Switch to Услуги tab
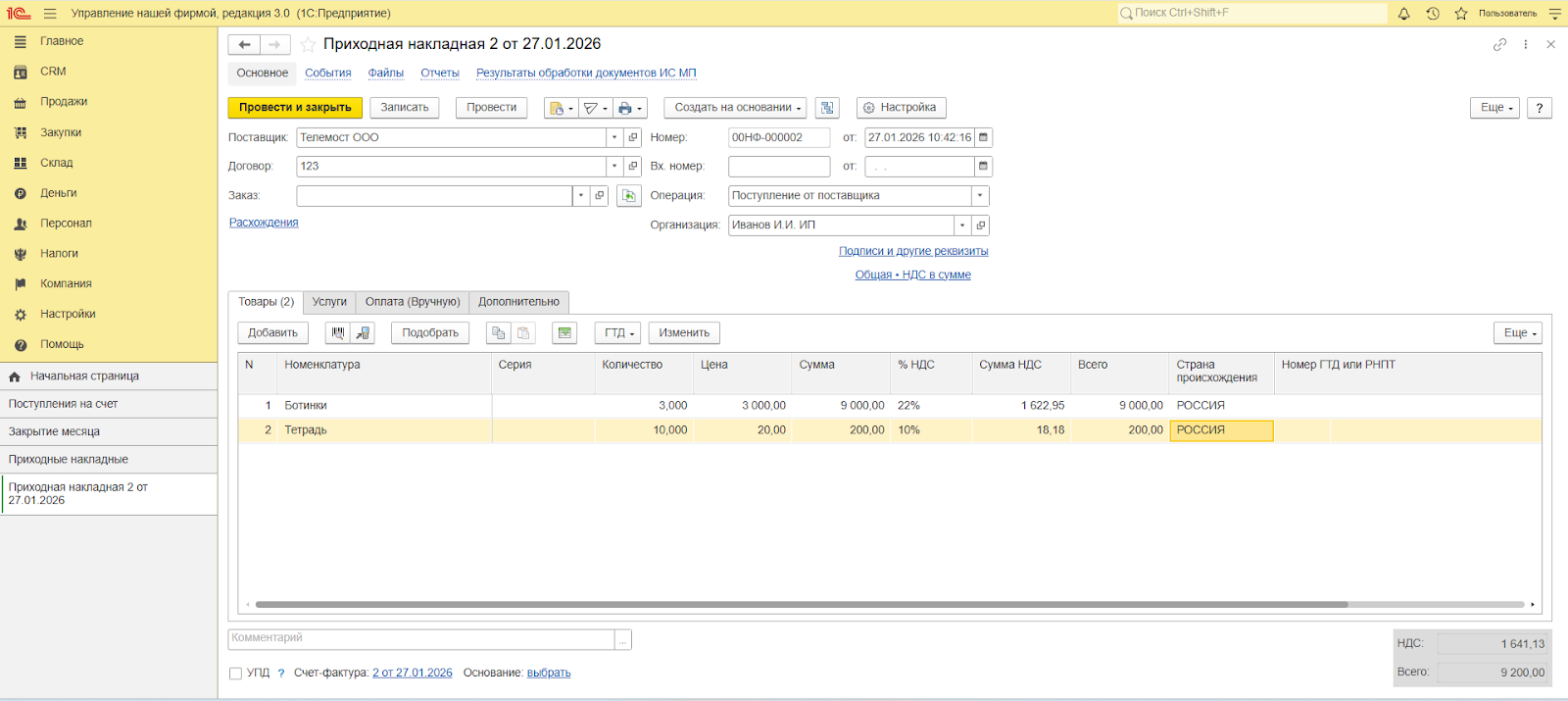1568x701 pixels. click(x=329, y=302)
